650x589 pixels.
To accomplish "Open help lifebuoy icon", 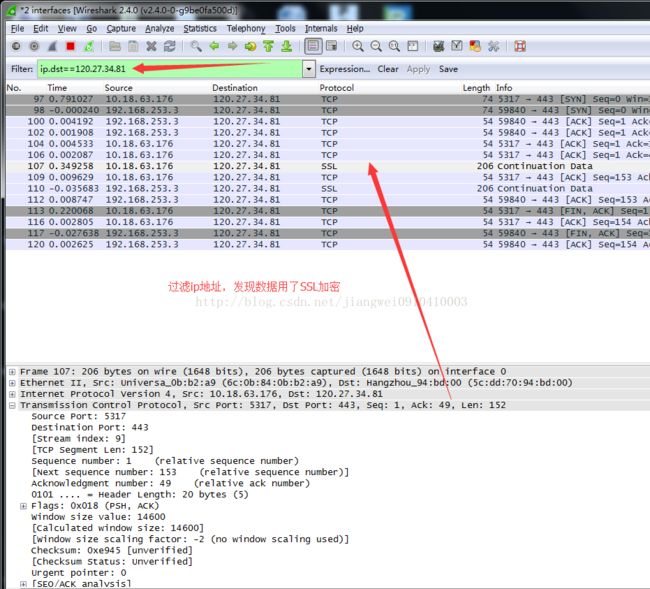I will pos(520,46).
